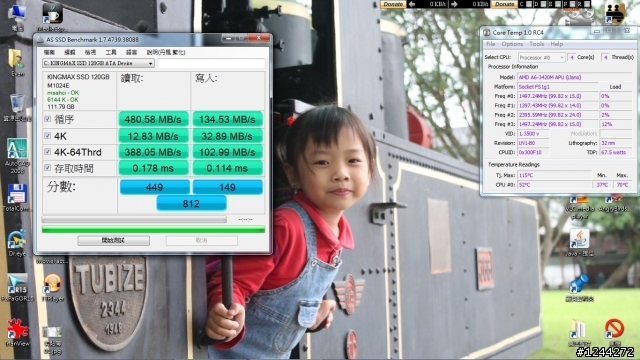Open first menu 檔案 in AS SSD Benchmark
The width and height of the screenshot is (640, 360).
[49, 52]
